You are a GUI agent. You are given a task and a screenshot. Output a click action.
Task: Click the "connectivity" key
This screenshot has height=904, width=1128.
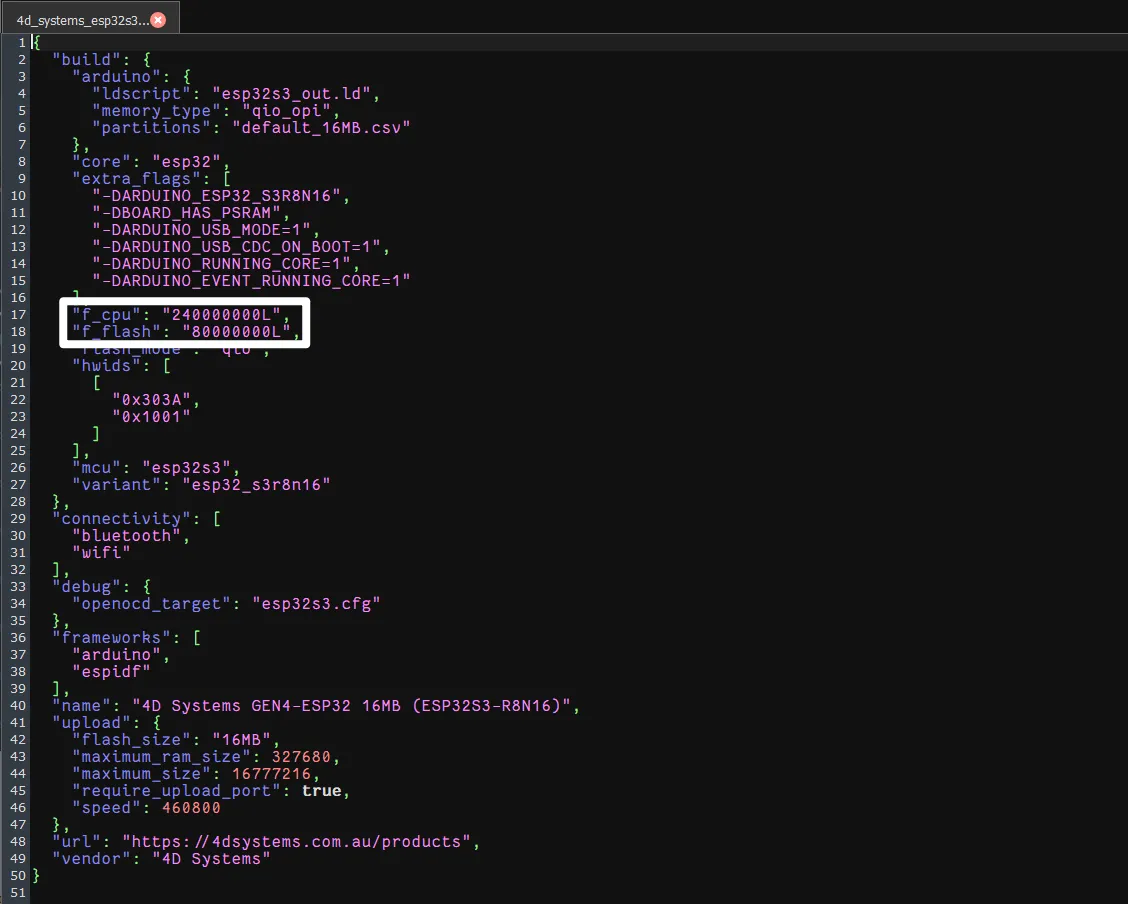(121, 519)
